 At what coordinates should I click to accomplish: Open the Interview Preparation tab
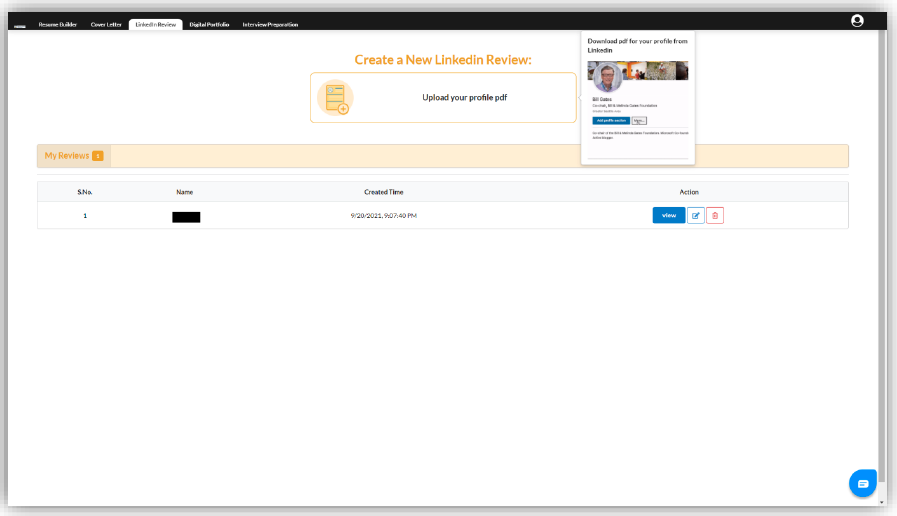270,24
